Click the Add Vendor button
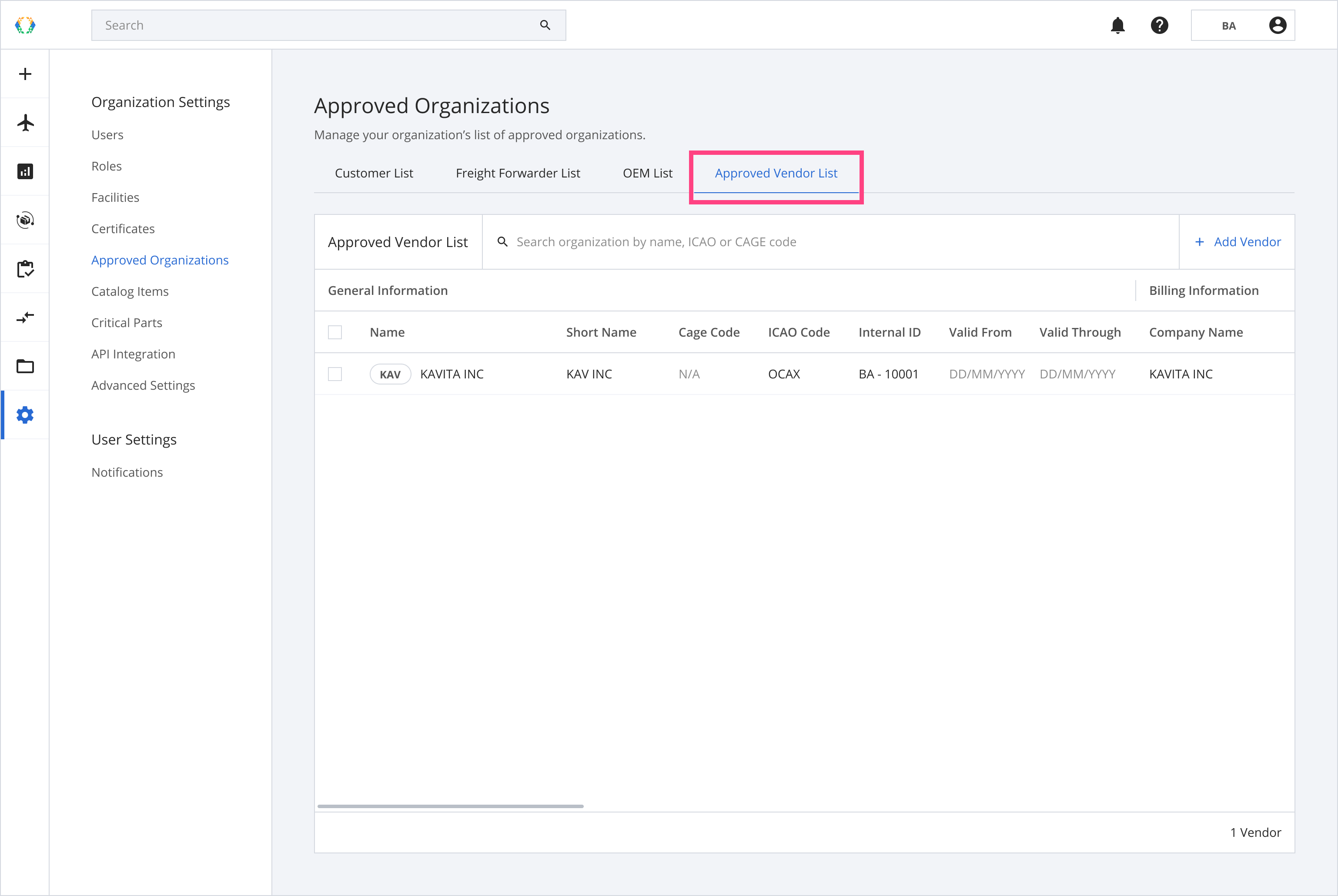The height and width of the screenshot is (896, 1338). (1237, 242)
